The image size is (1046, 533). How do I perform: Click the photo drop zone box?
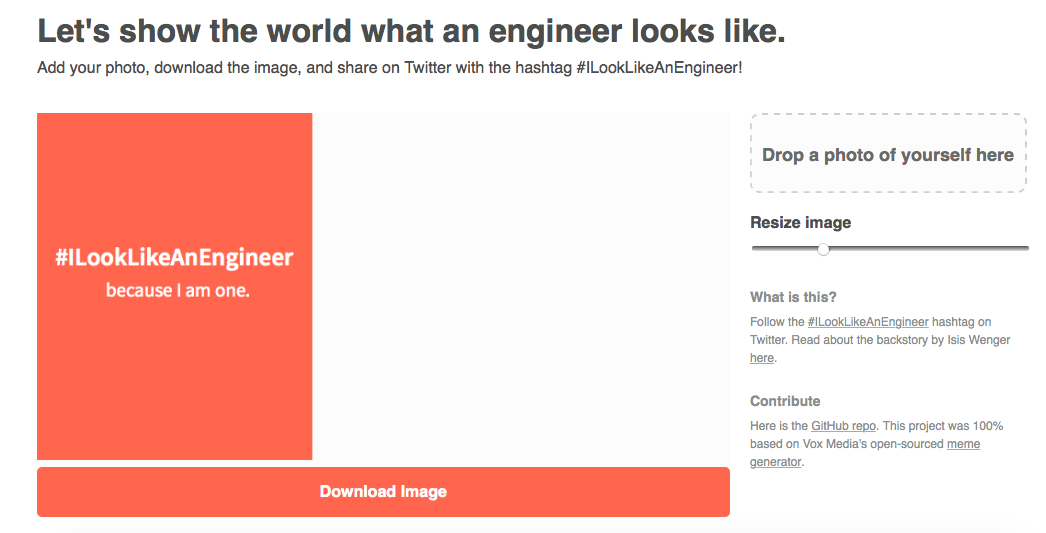(888, 153)
